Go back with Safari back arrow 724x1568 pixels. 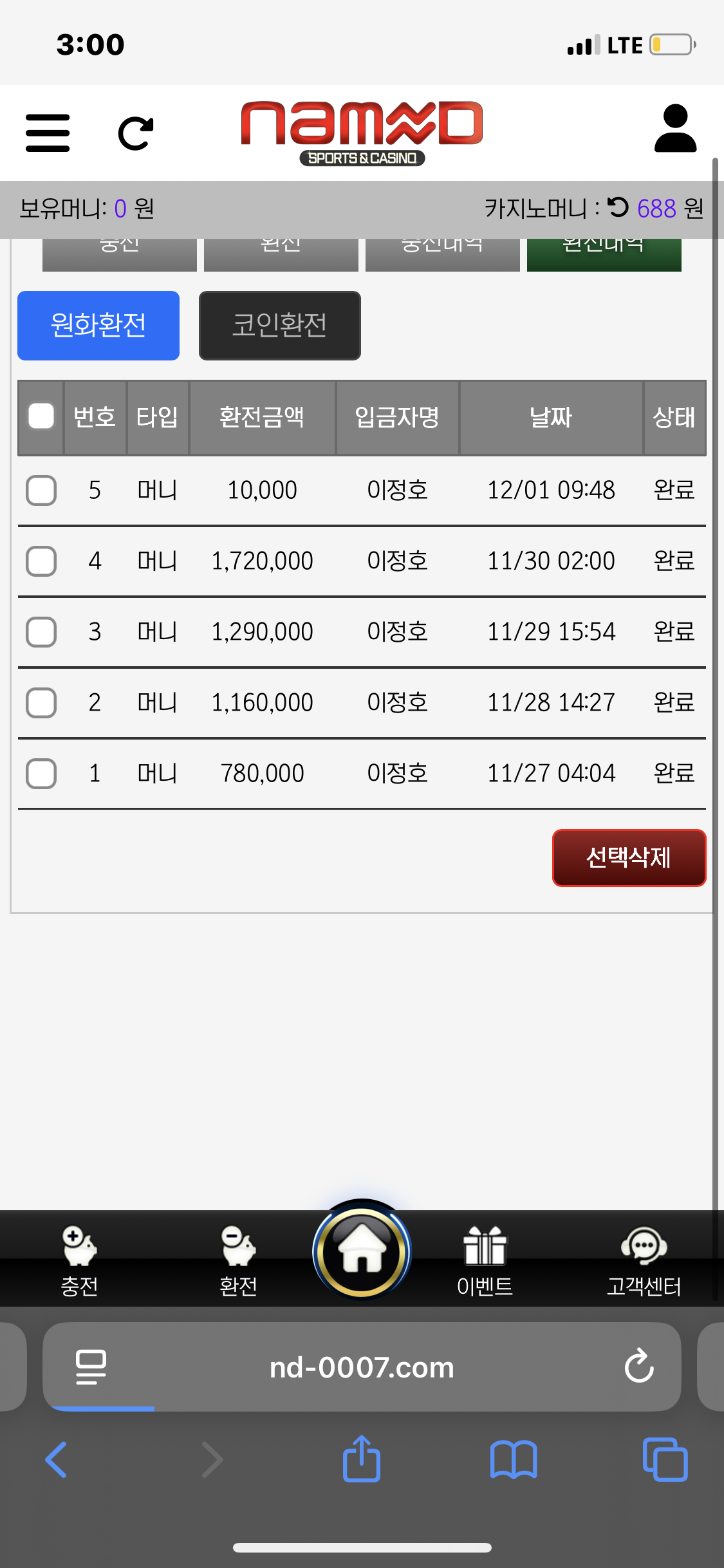pyautogui.click(x=57, y=1459)
